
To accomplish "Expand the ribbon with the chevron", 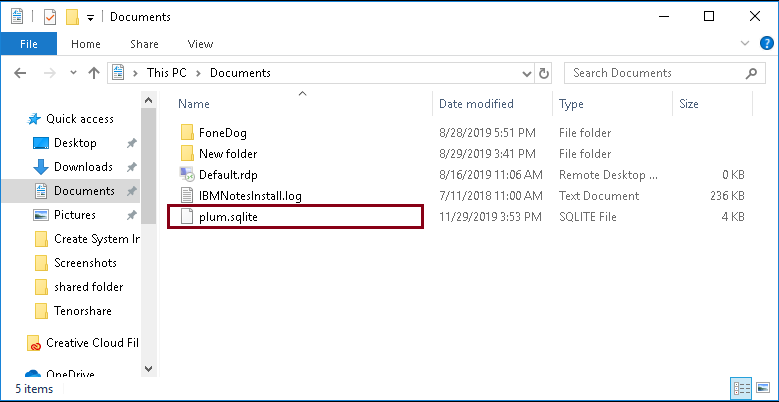I will tap(745, 43).
